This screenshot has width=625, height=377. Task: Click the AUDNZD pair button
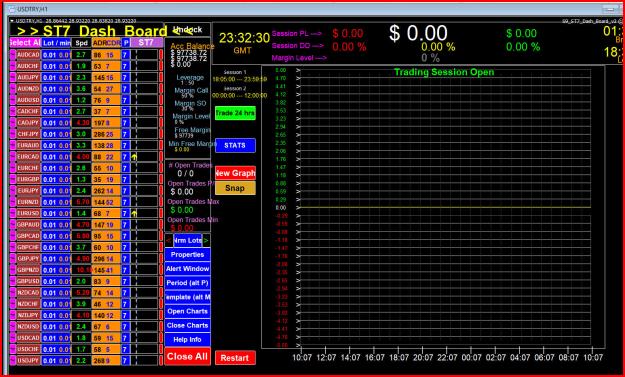click(x=28, y=89)
